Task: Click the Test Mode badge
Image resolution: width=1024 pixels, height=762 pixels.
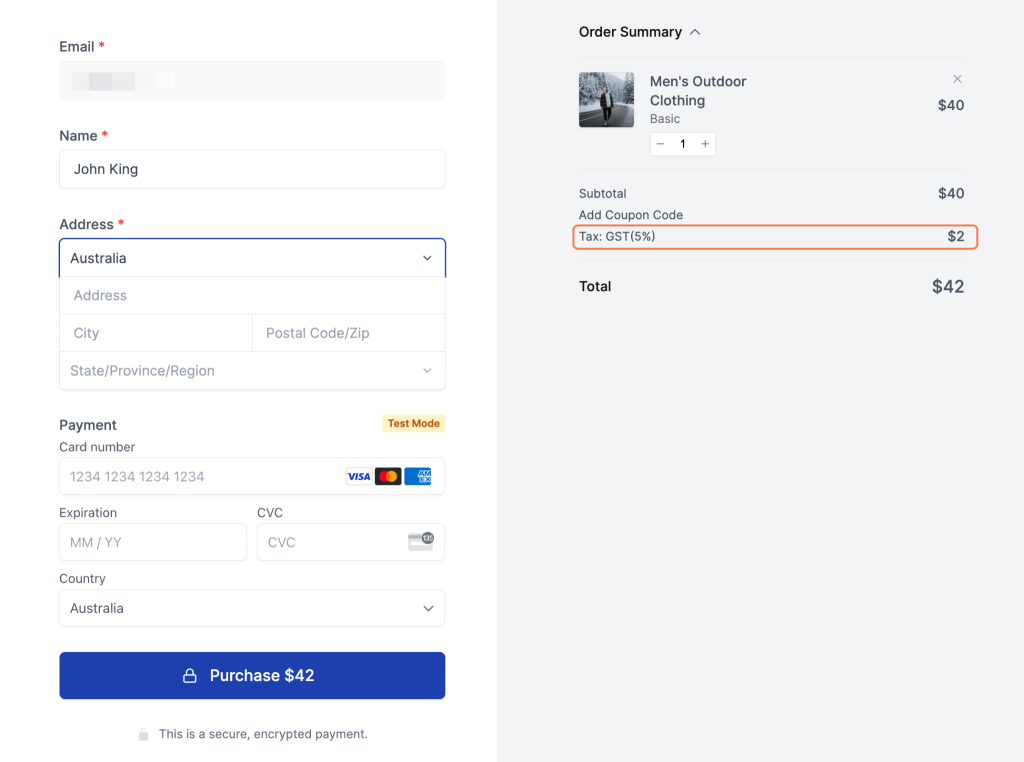Action: [x=413, y=423]
